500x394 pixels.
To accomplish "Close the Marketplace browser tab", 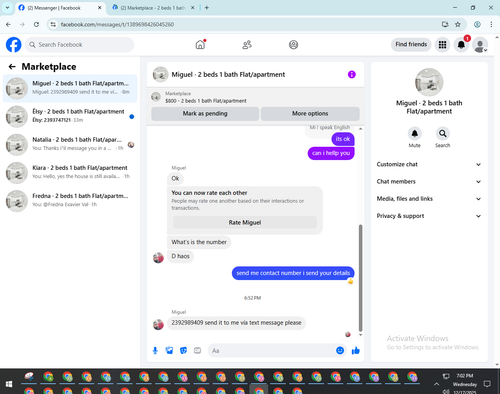I will pos(193,8).
